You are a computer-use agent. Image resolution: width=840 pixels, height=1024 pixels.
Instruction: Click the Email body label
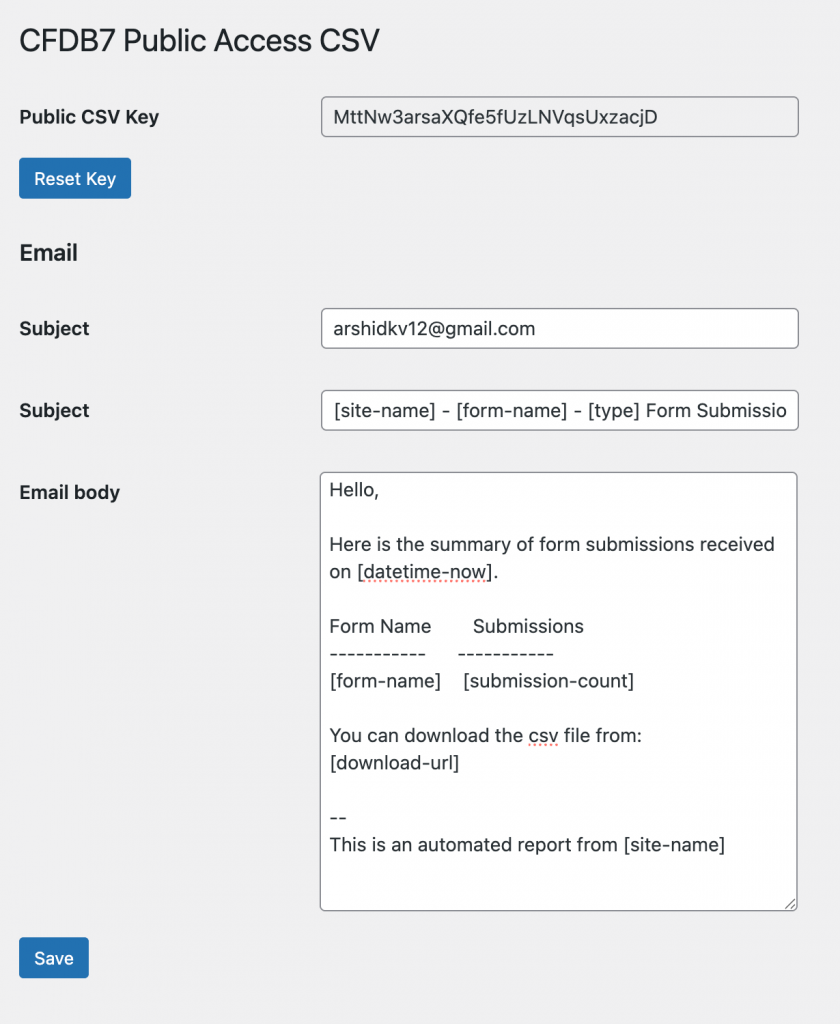click(x=69, y=493)
